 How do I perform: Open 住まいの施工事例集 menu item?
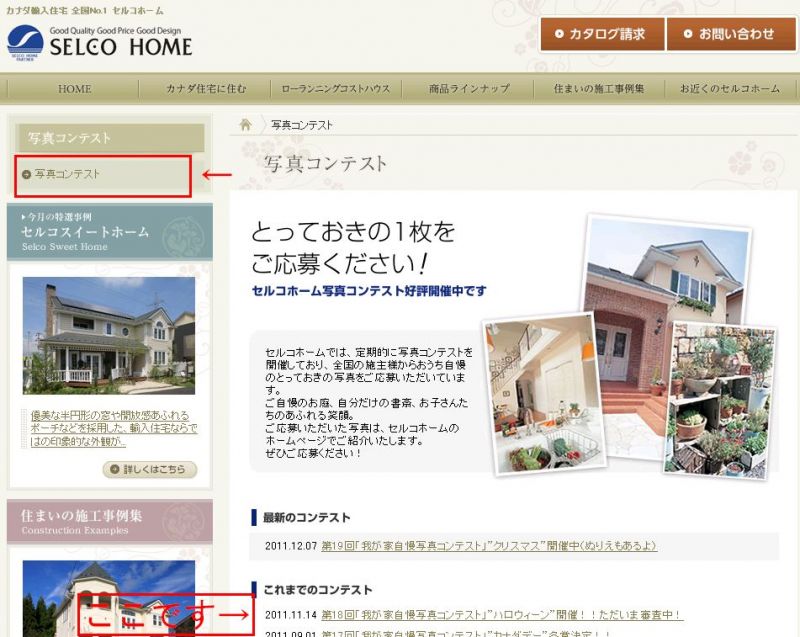click(599, 89)
